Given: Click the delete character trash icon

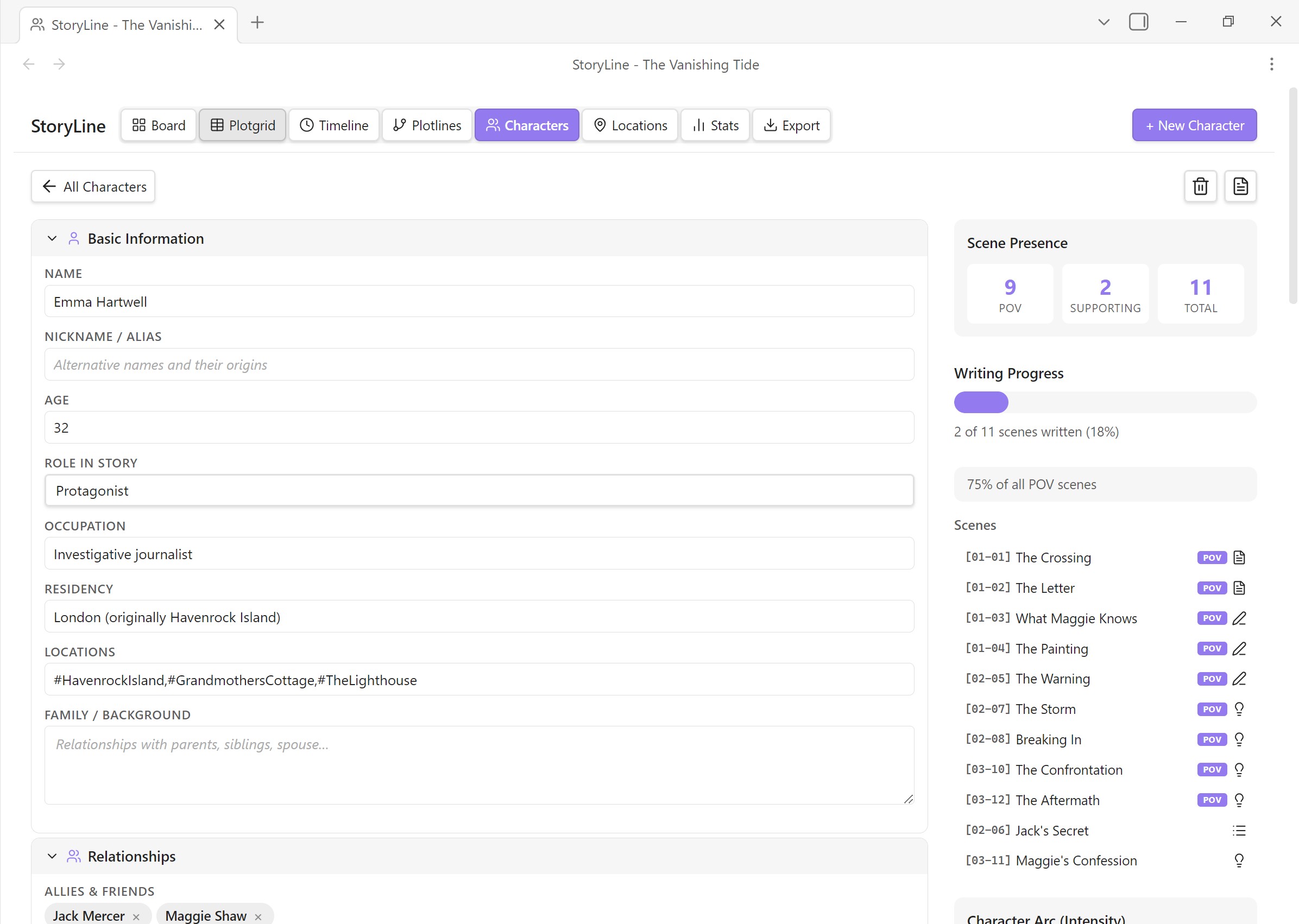Looking at the screenshot, I should click(x=1200, y=186).
